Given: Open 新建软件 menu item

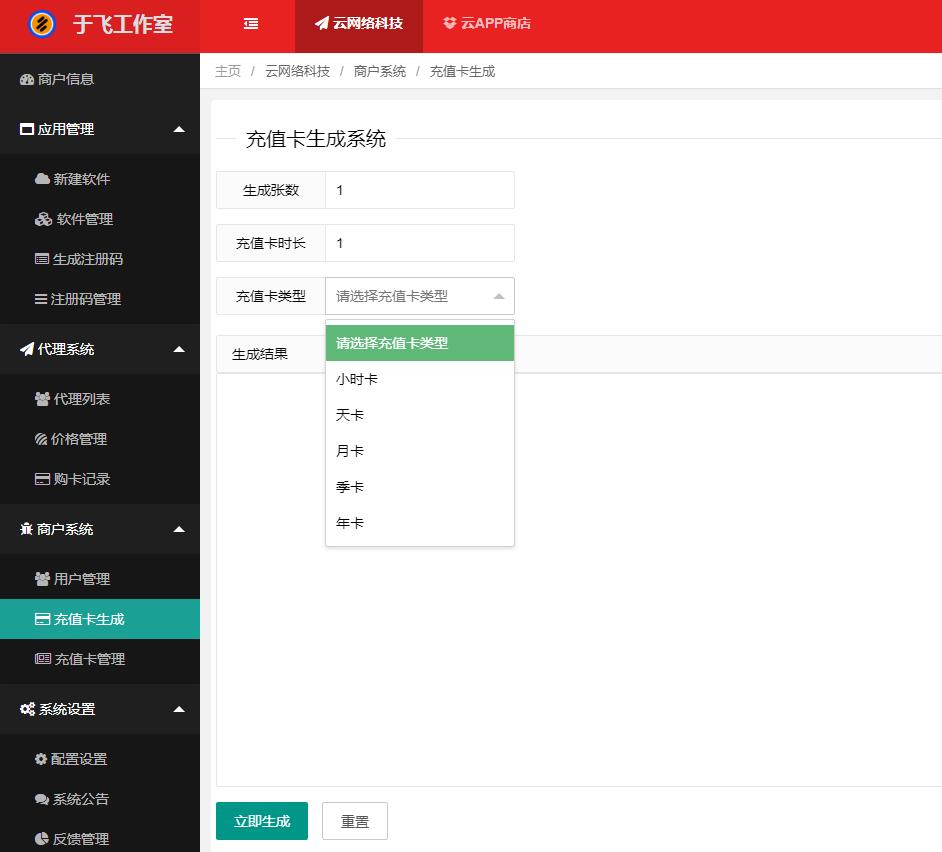Looking at the screenshot, I should pyautogui.click(x=100, y=179).
